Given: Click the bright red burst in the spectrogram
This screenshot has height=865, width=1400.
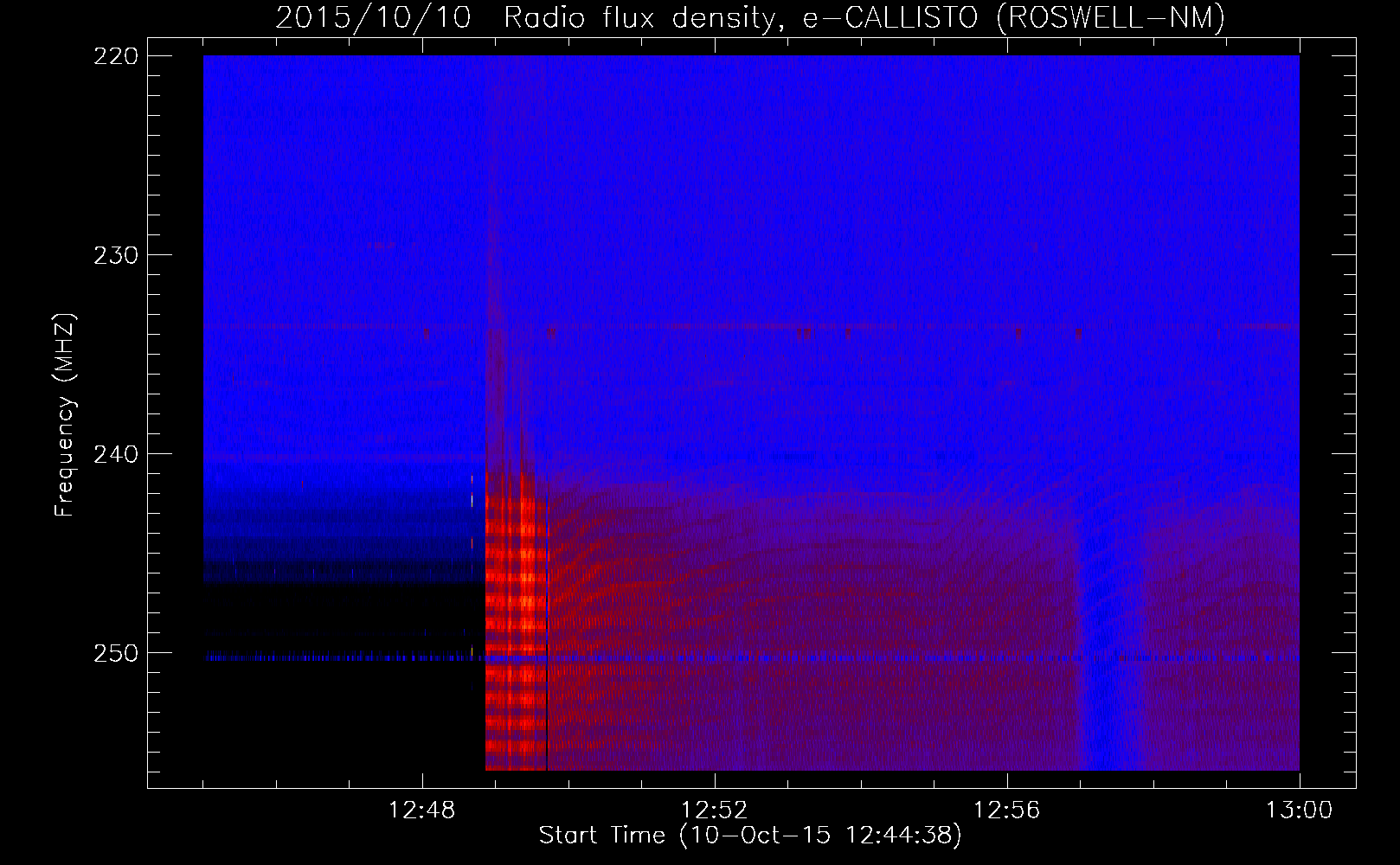Looking at the screenshot, I should tap(516, 623).
